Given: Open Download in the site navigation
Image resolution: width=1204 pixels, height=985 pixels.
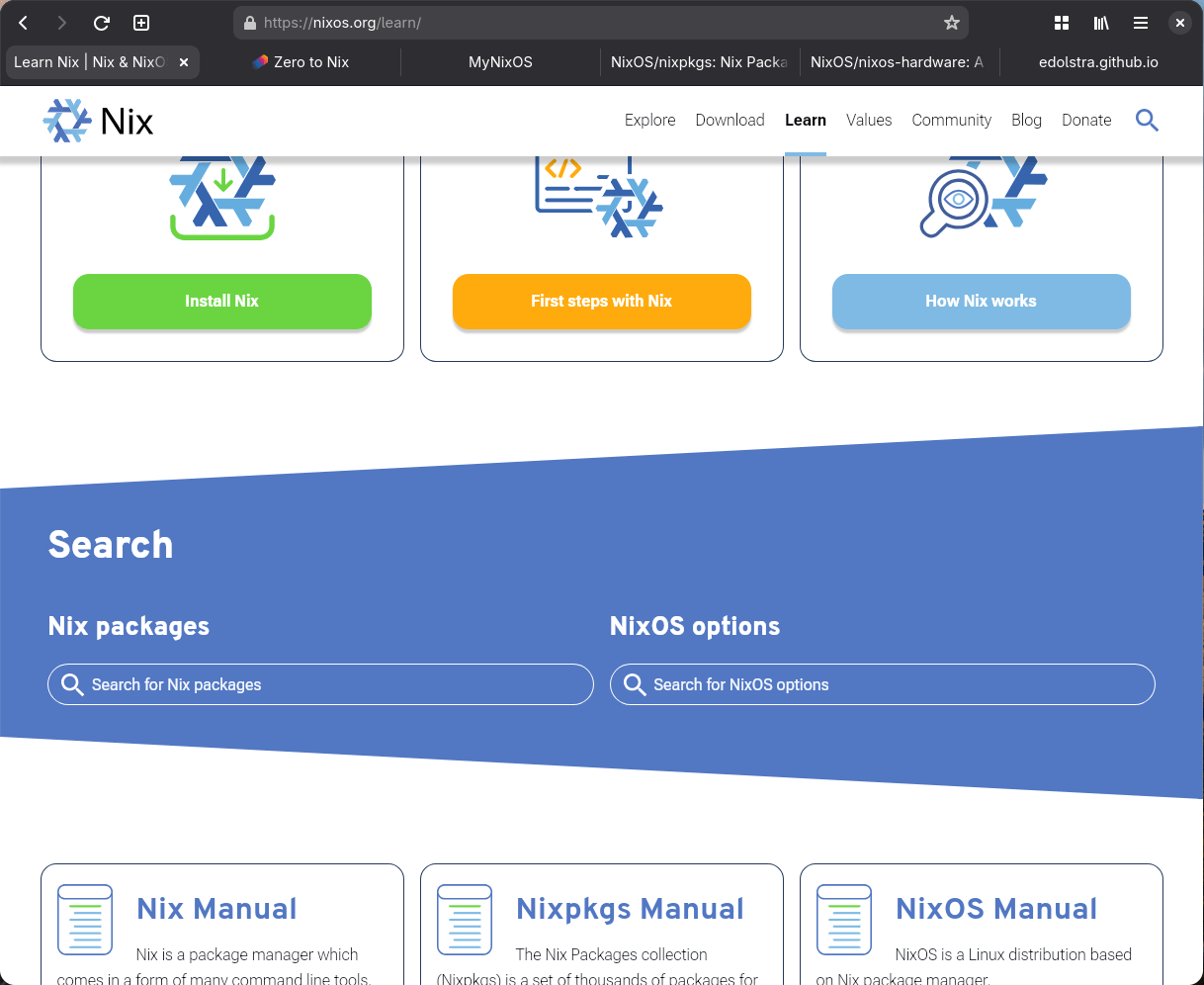Looking at the screenshot, I should click(730, 120).
